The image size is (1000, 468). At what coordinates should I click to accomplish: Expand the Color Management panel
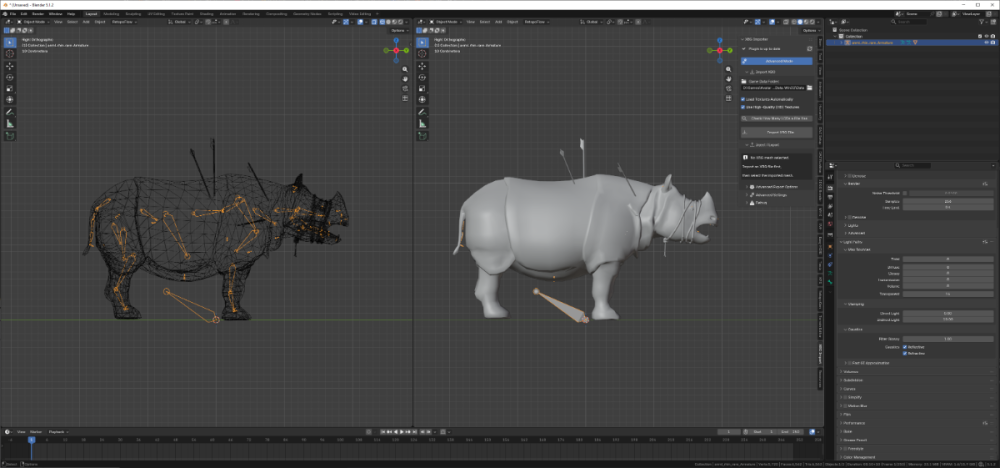[x=858, y=457]
